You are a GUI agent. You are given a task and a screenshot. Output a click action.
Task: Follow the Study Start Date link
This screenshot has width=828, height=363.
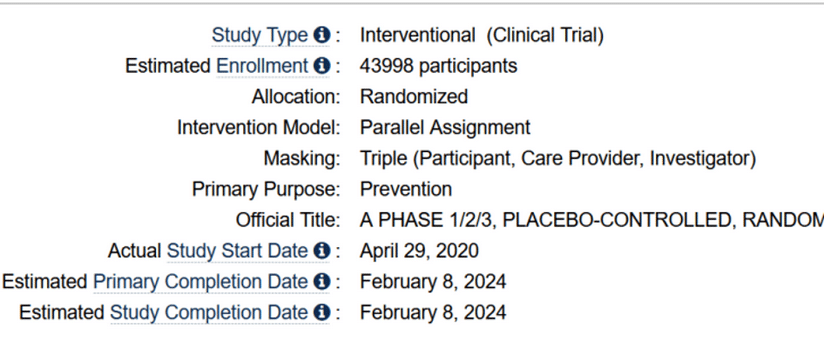[x=237, y=251]
